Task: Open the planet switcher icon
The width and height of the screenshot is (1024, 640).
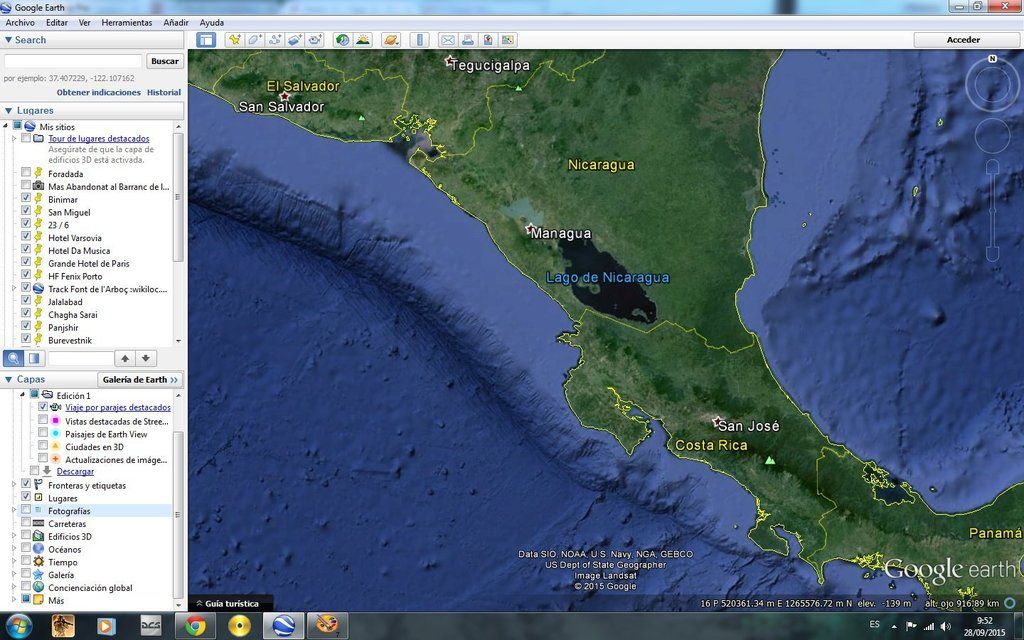Action: tap(391, 40)
